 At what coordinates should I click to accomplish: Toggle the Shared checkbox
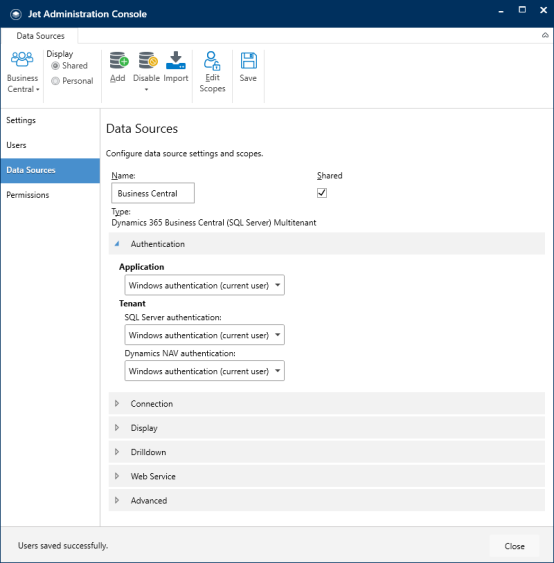(x=322, y=193)
